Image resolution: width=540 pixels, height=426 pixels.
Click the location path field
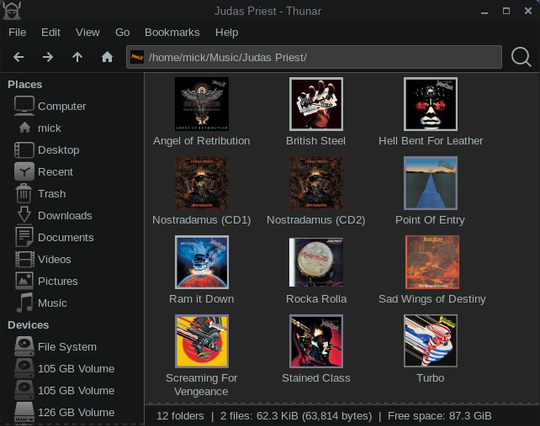[x=314, y=57]
